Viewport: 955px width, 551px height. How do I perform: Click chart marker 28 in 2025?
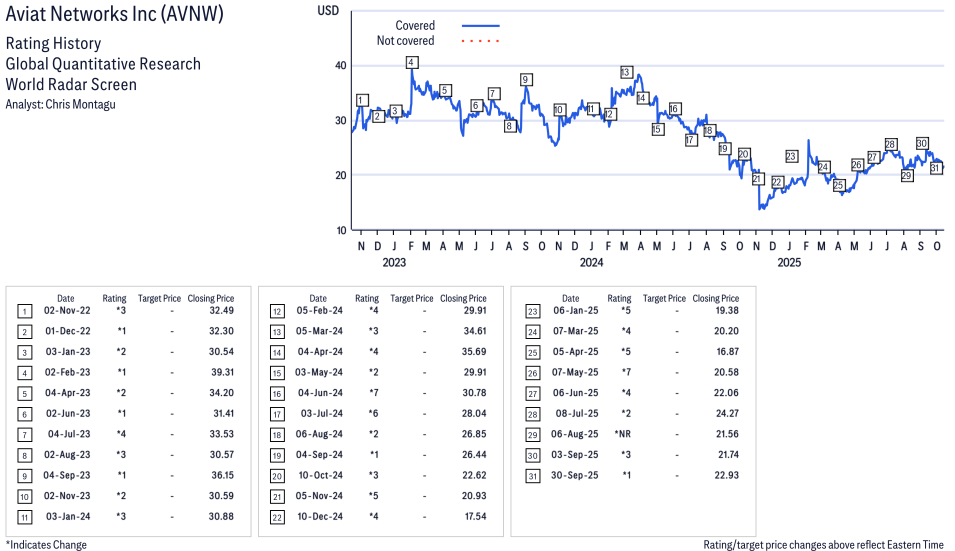coord(890,144)
